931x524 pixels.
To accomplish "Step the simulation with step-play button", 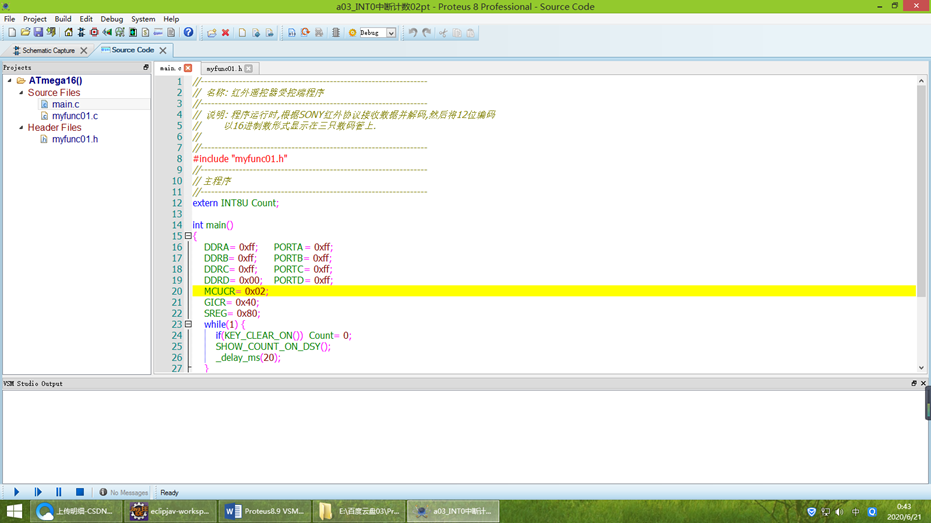I will point(38,492).
